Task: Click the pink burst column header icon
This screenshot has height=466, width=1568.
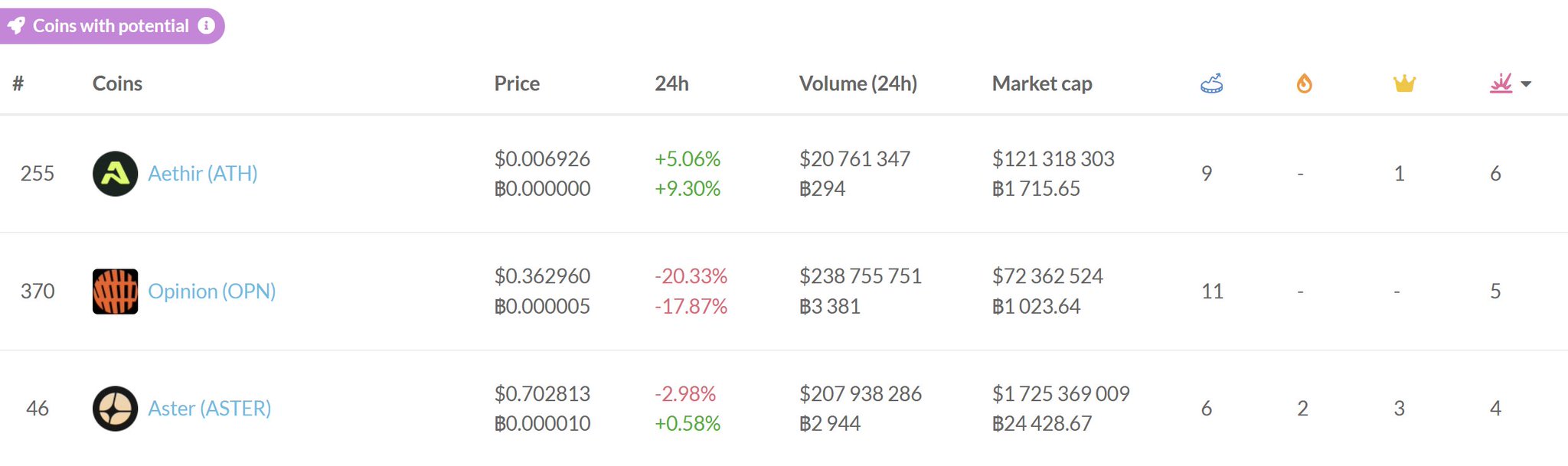Action: coord(1501,83)
